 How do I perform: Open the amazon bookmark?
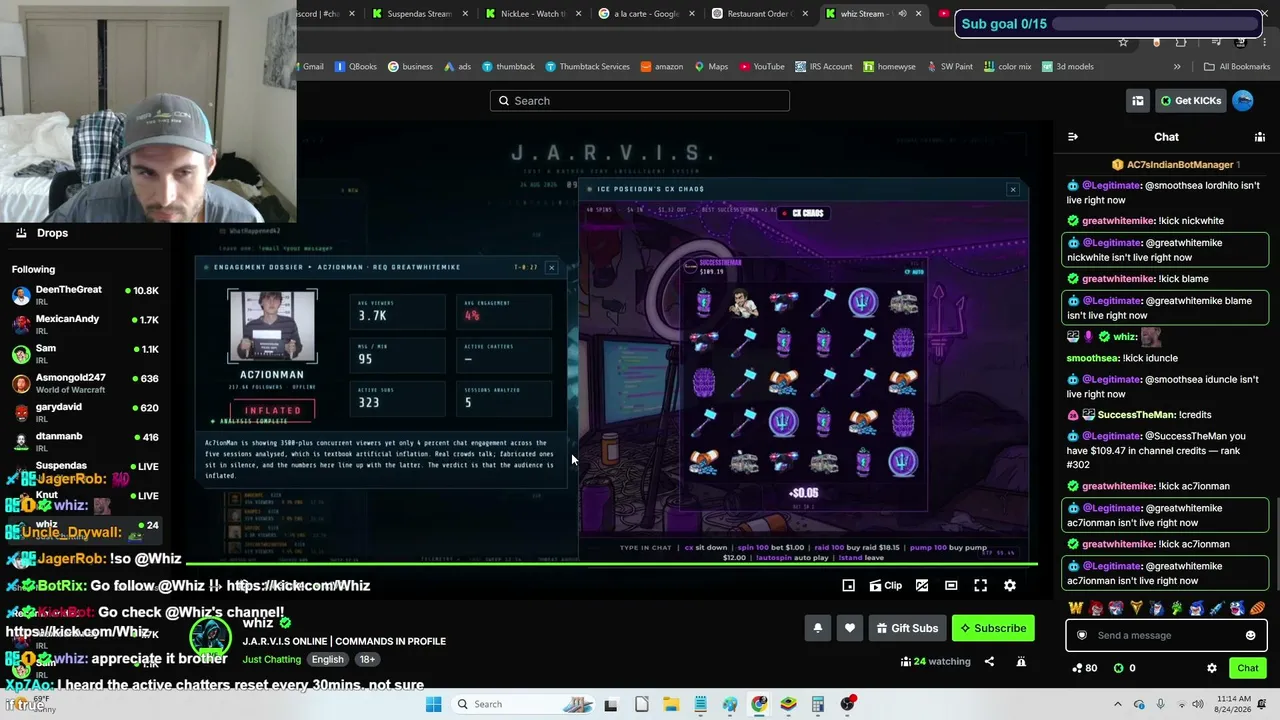(662, 67)
